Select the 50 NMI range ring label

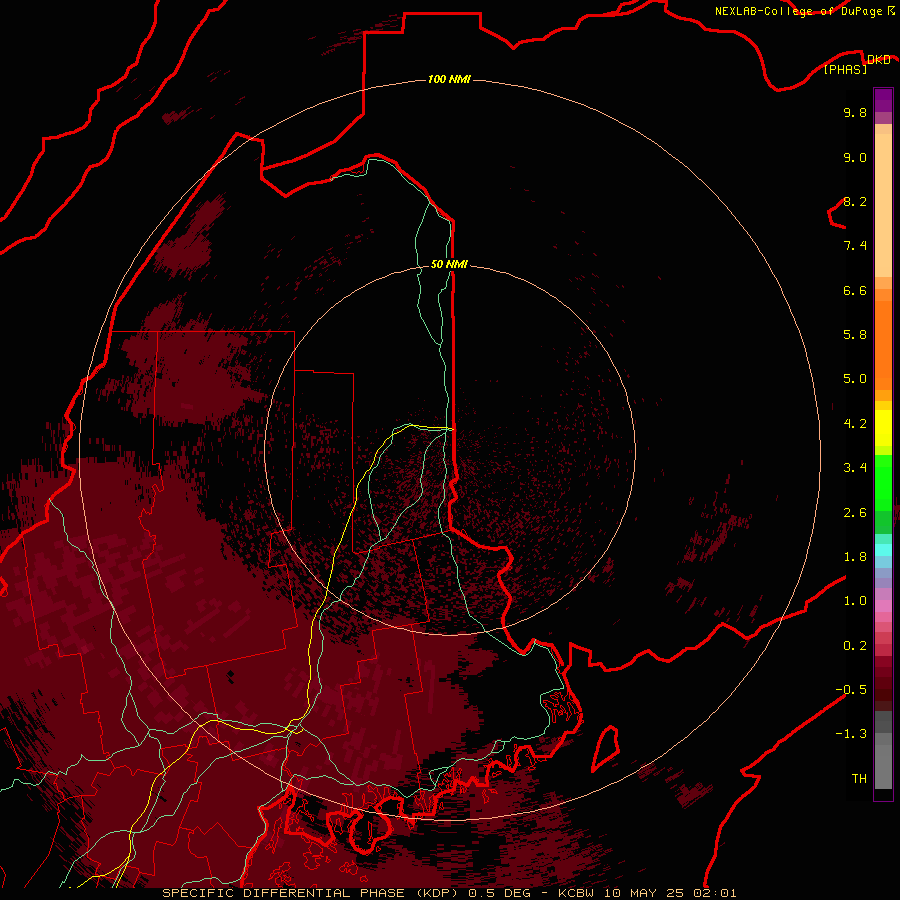449,264
